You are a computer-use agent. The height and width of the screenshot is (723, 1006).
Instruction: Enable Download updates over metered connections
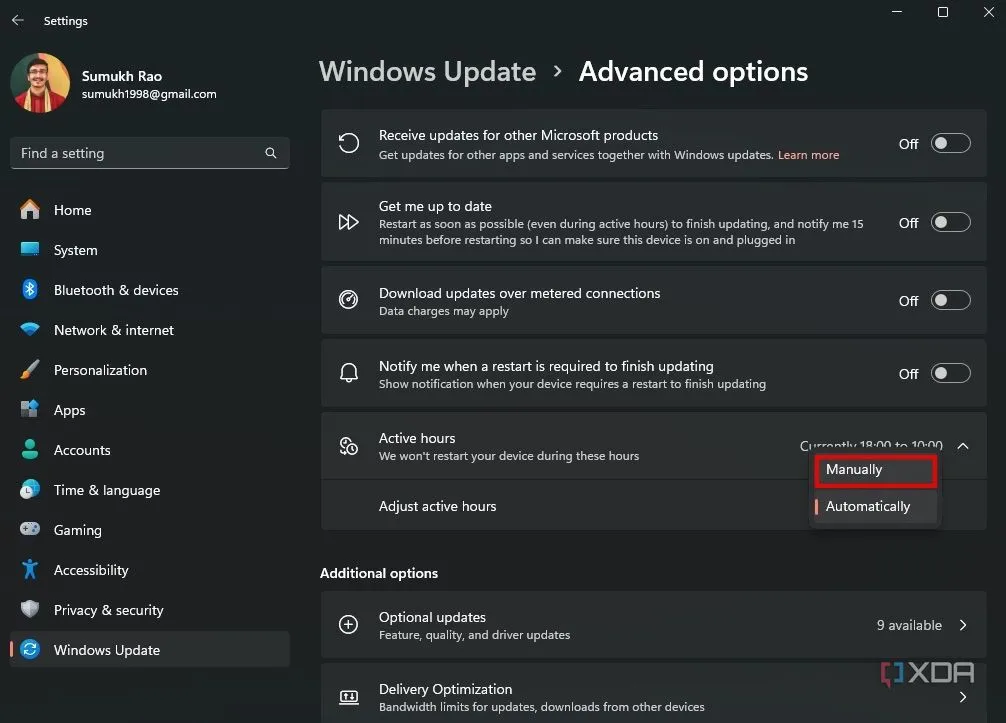(x=950, y=300)
